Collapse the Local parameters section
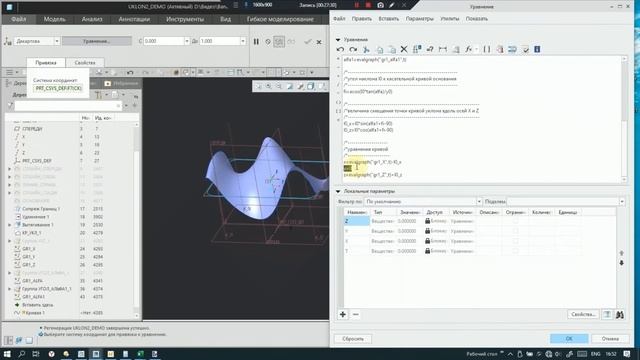This screenshot has width=640, height=360. 338,191
